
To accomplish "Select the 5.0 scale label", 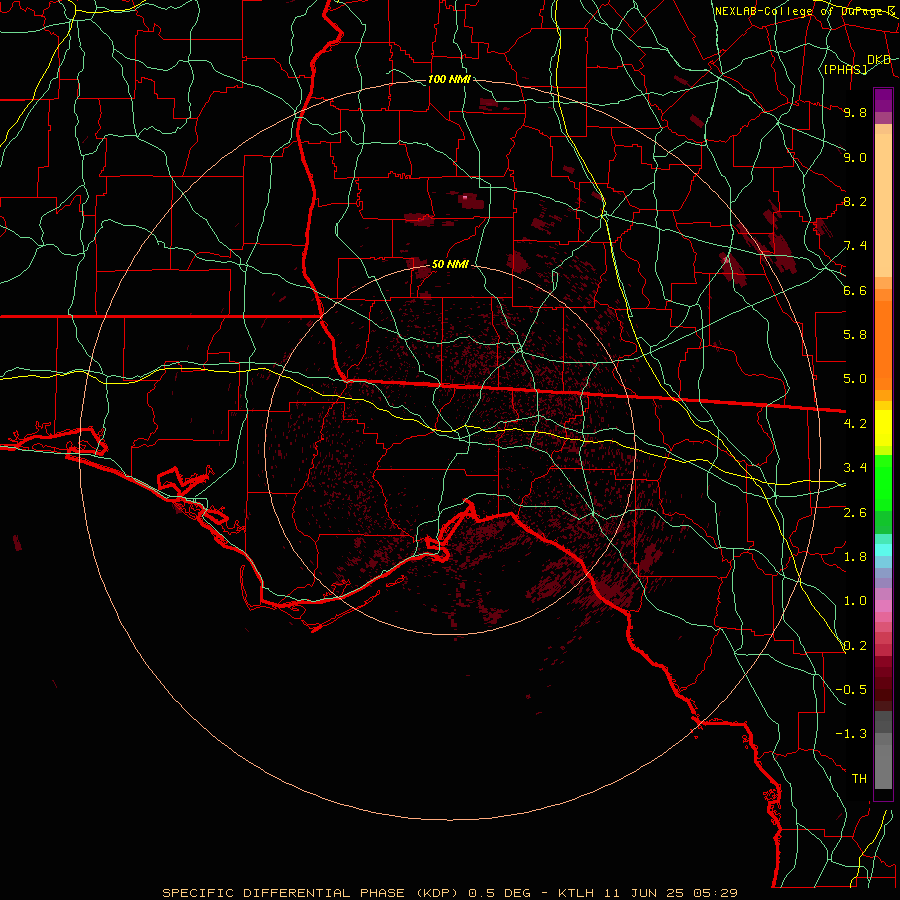I will click(x=855, y=379).
